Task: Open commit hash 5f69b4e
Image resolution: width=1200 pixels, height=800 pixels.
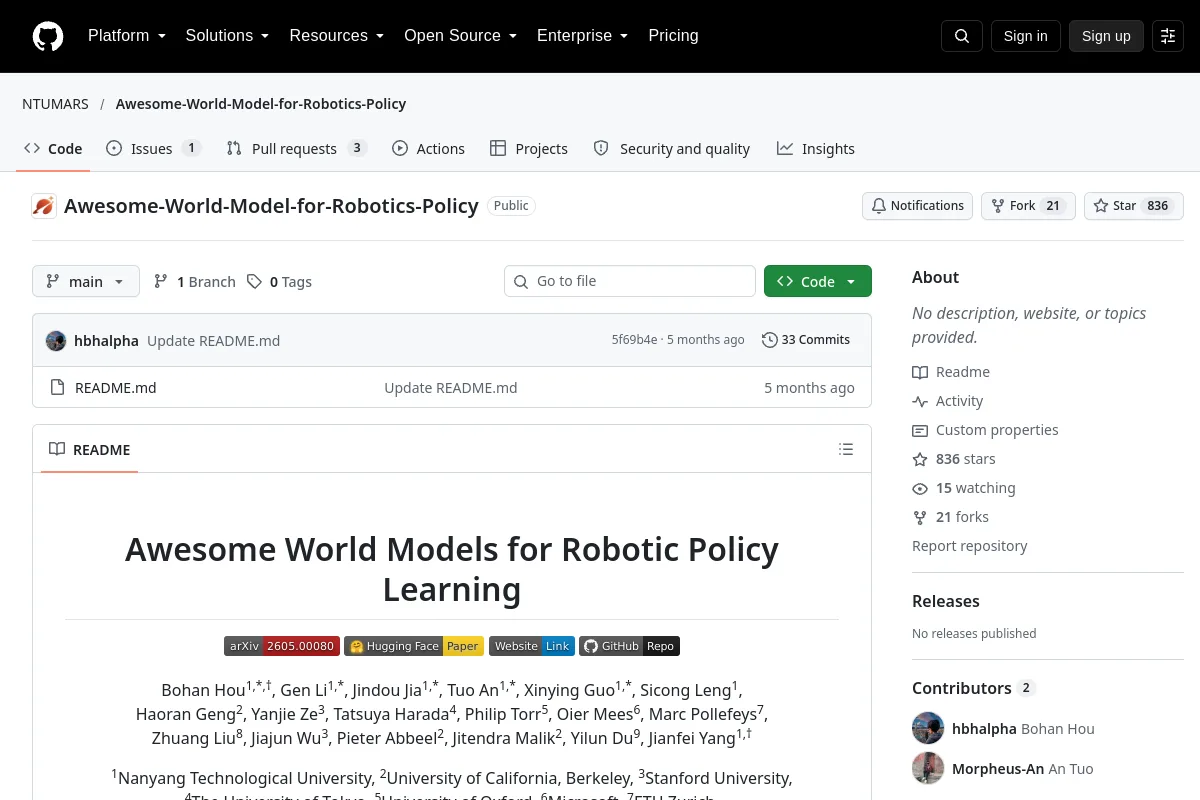Action: coord(635,340)
